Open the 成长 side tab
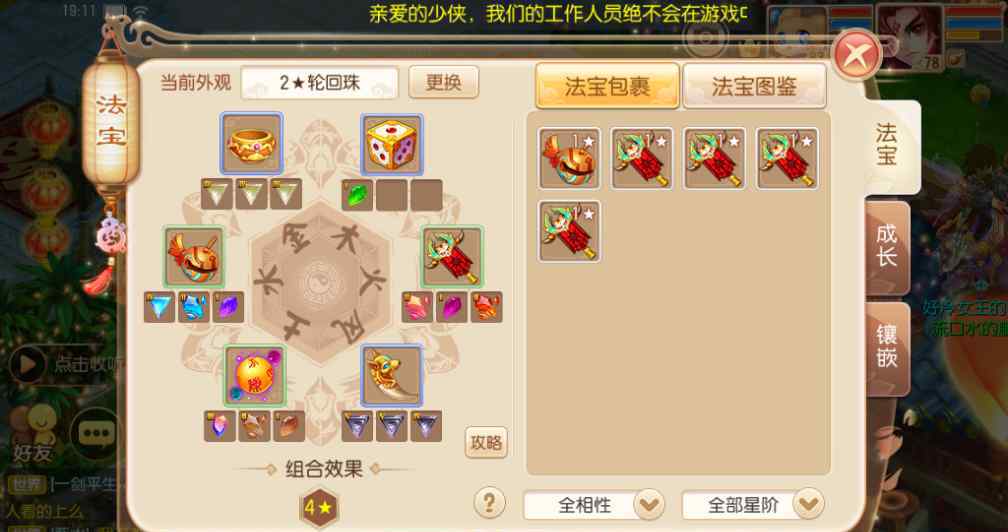 tap(887, 247)
